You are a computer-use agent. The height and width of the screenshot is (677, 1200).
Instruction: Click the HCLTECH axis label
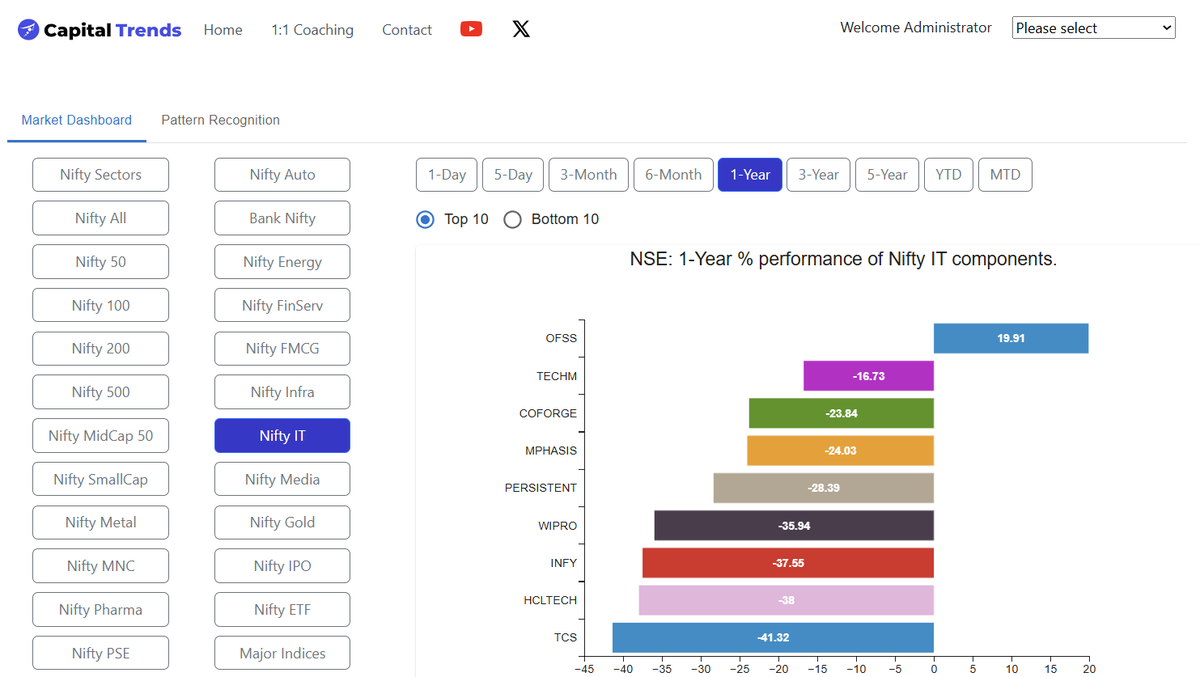tap(550, 600)
